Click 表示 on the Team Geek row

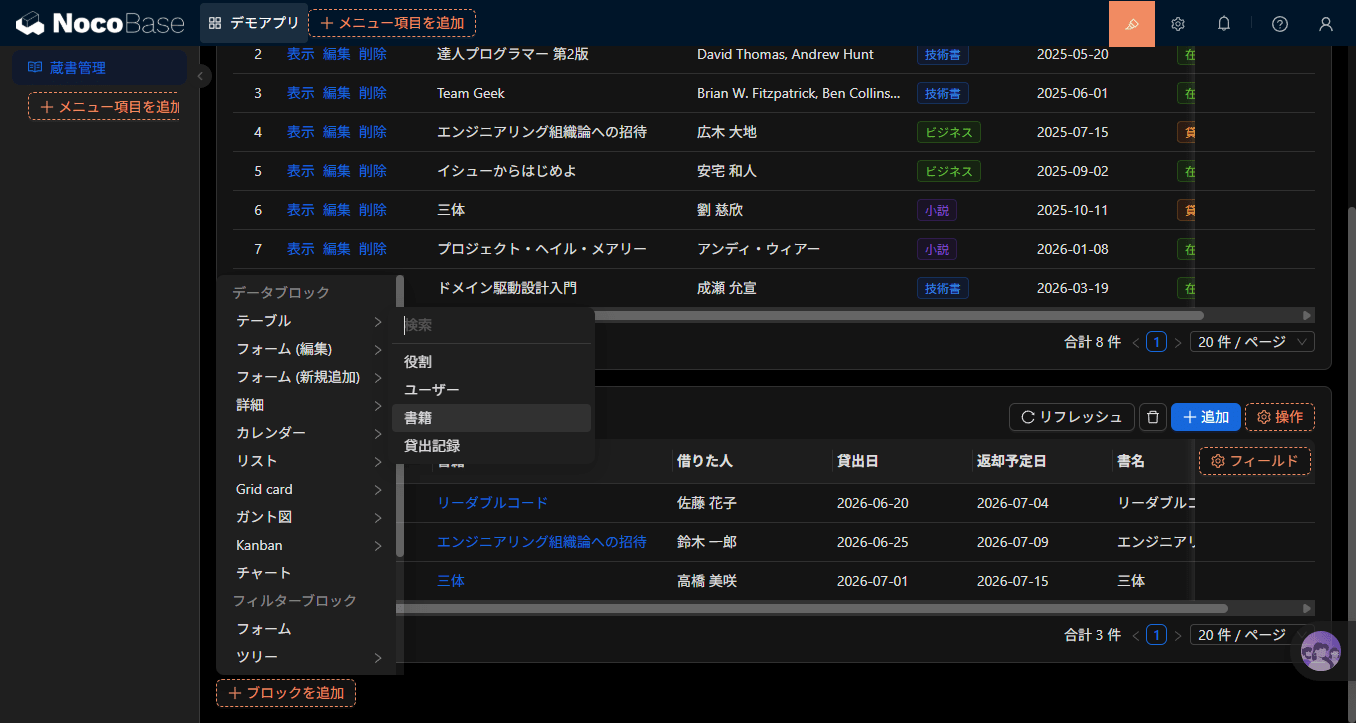coord(301,93)
